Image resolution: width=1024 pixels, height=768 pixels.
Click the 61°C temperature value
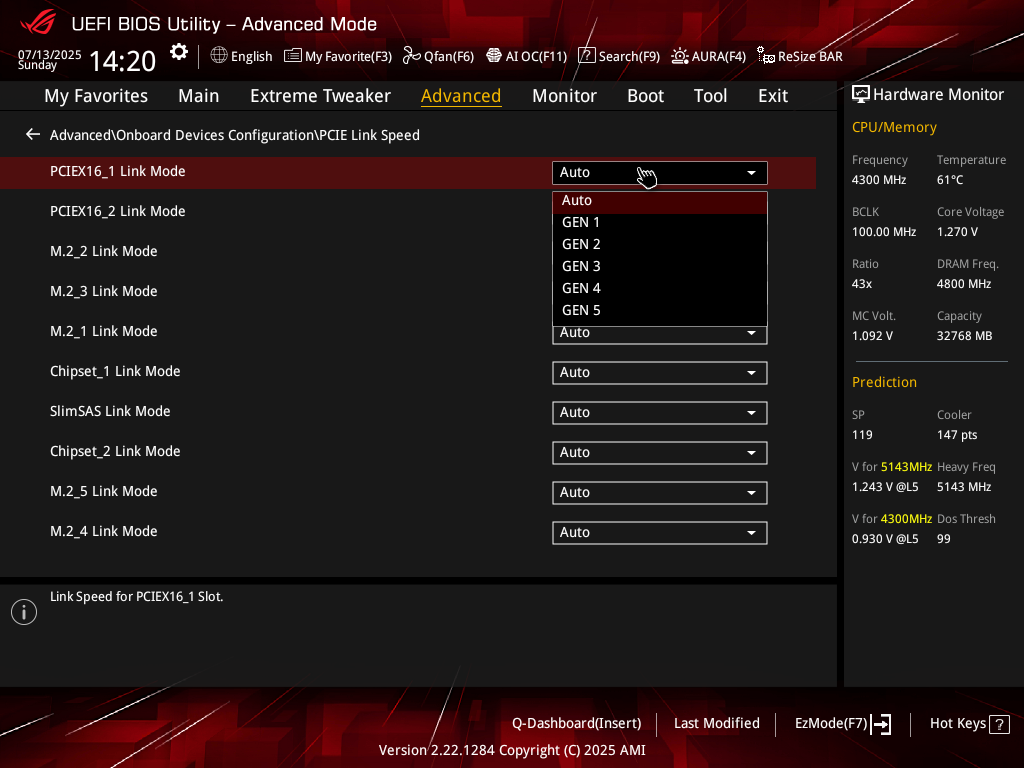click(950, 180)
